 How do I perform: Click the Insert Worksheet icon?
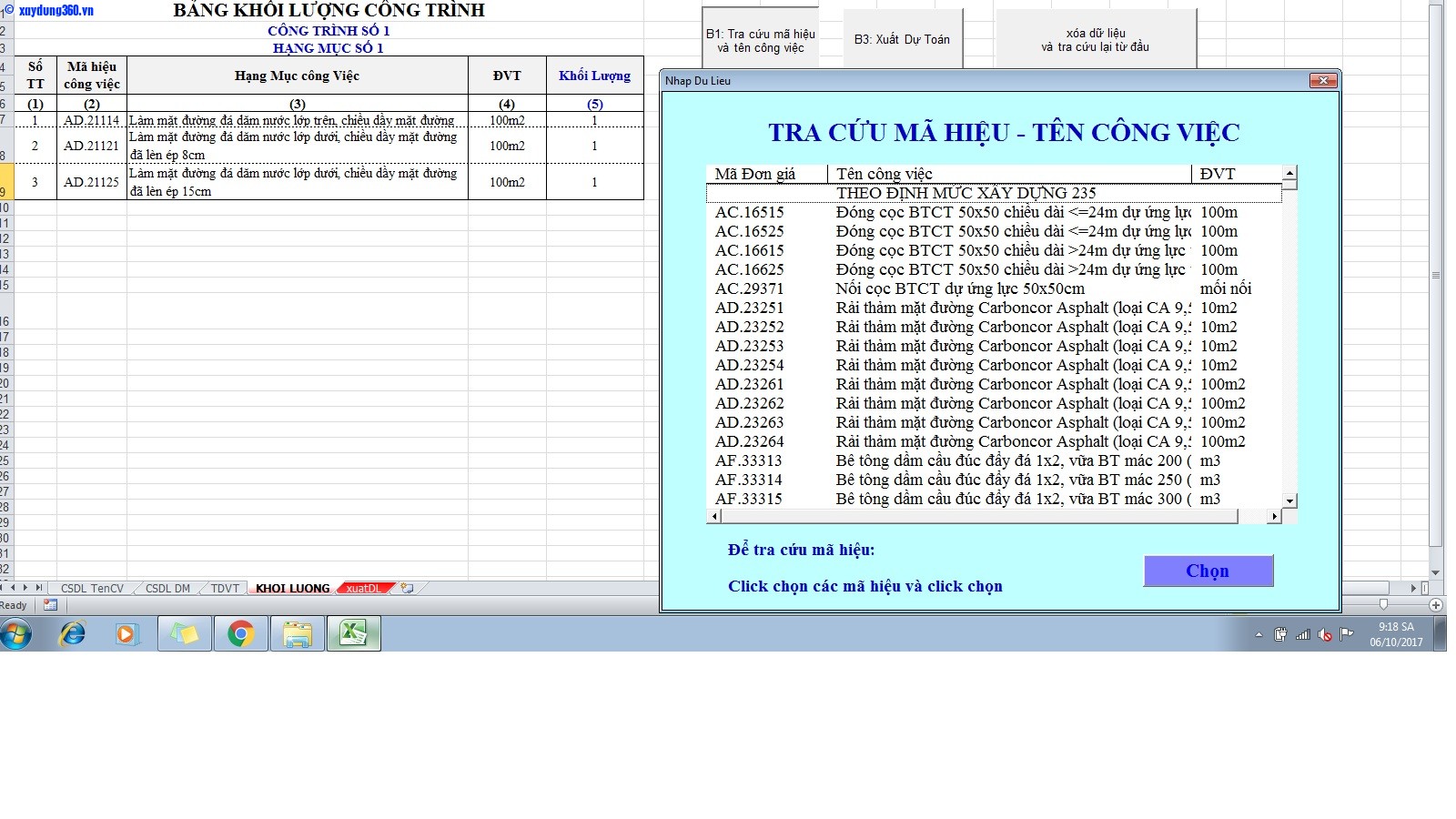(x=408, y=589)
